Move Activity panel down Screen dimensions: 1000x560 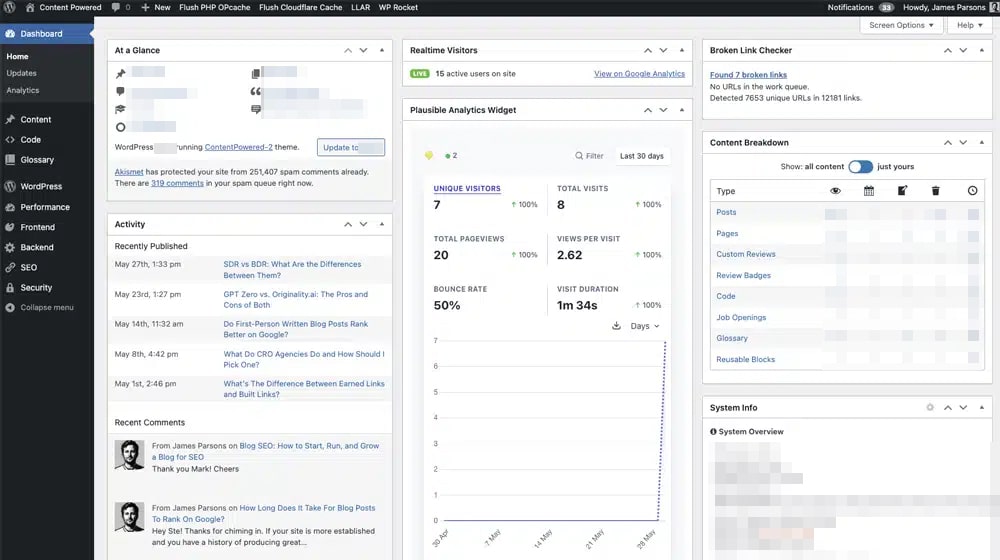click(364, 225)
